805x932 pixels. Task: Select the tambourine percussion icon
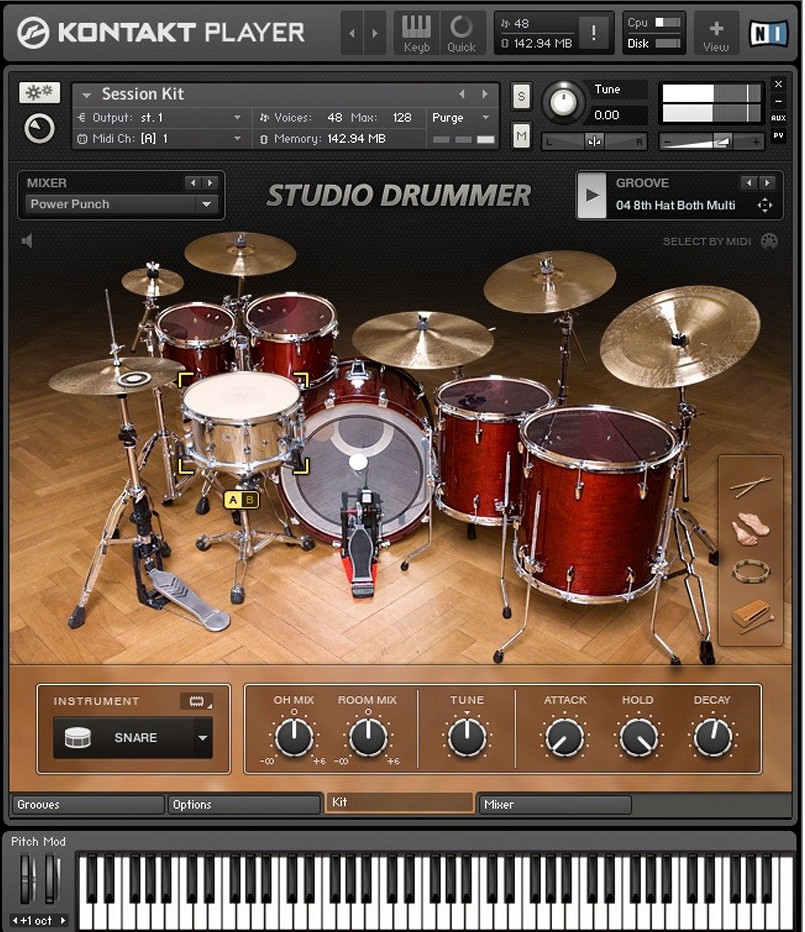[x=751, y=571]
